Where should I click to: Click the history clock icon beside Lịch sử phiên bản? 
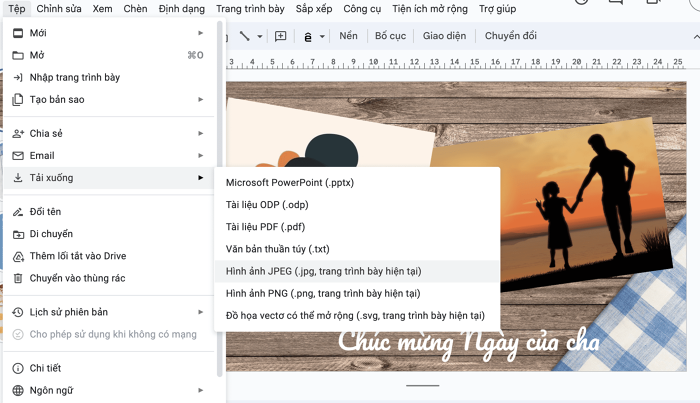tap(18, 312)
